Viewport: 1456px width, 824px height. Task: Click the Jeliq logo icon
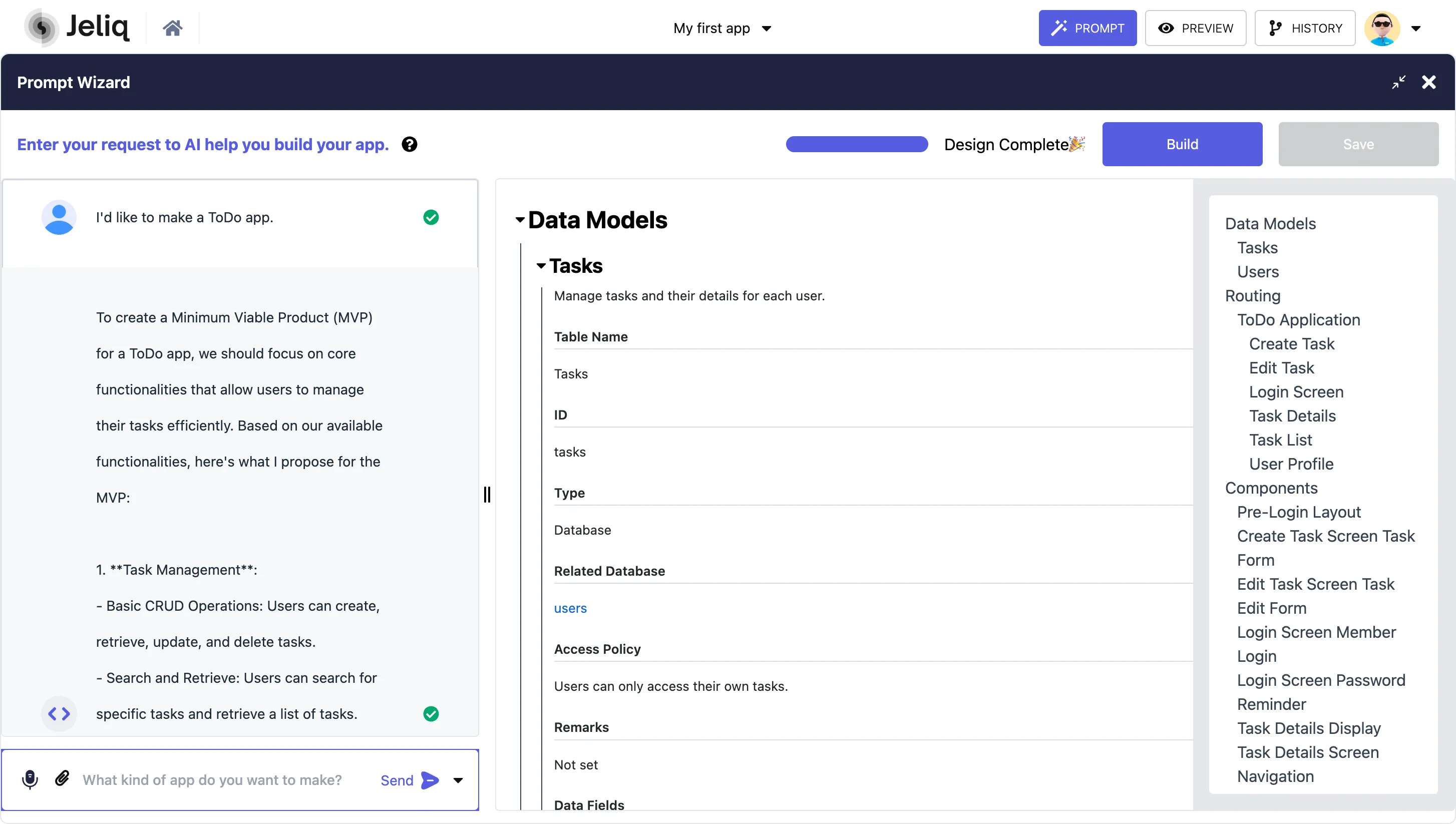tap(42, 27)
